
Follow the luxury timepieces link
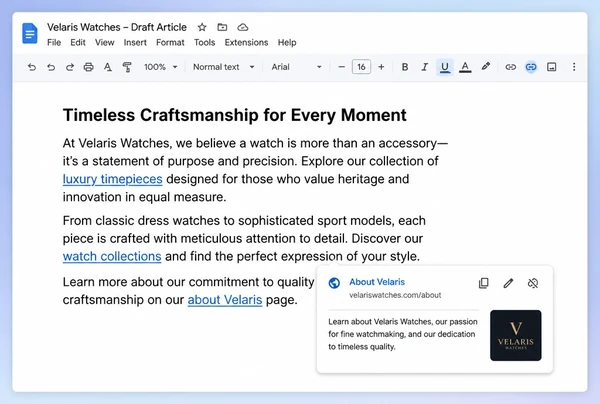click(112, 179)
